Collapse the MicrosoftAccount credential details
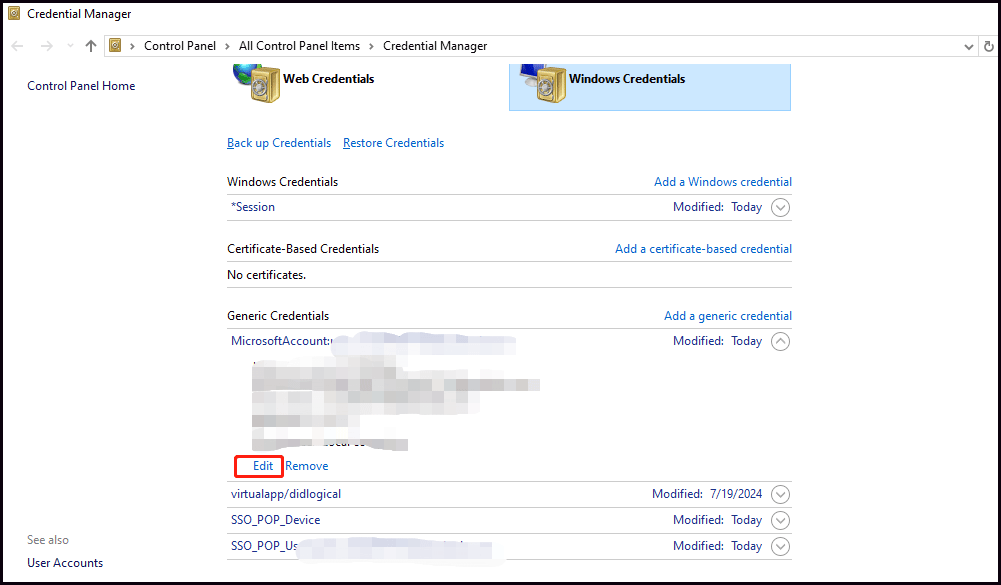The height and width of the screenshot is (585, 1001). coord(780,342)
